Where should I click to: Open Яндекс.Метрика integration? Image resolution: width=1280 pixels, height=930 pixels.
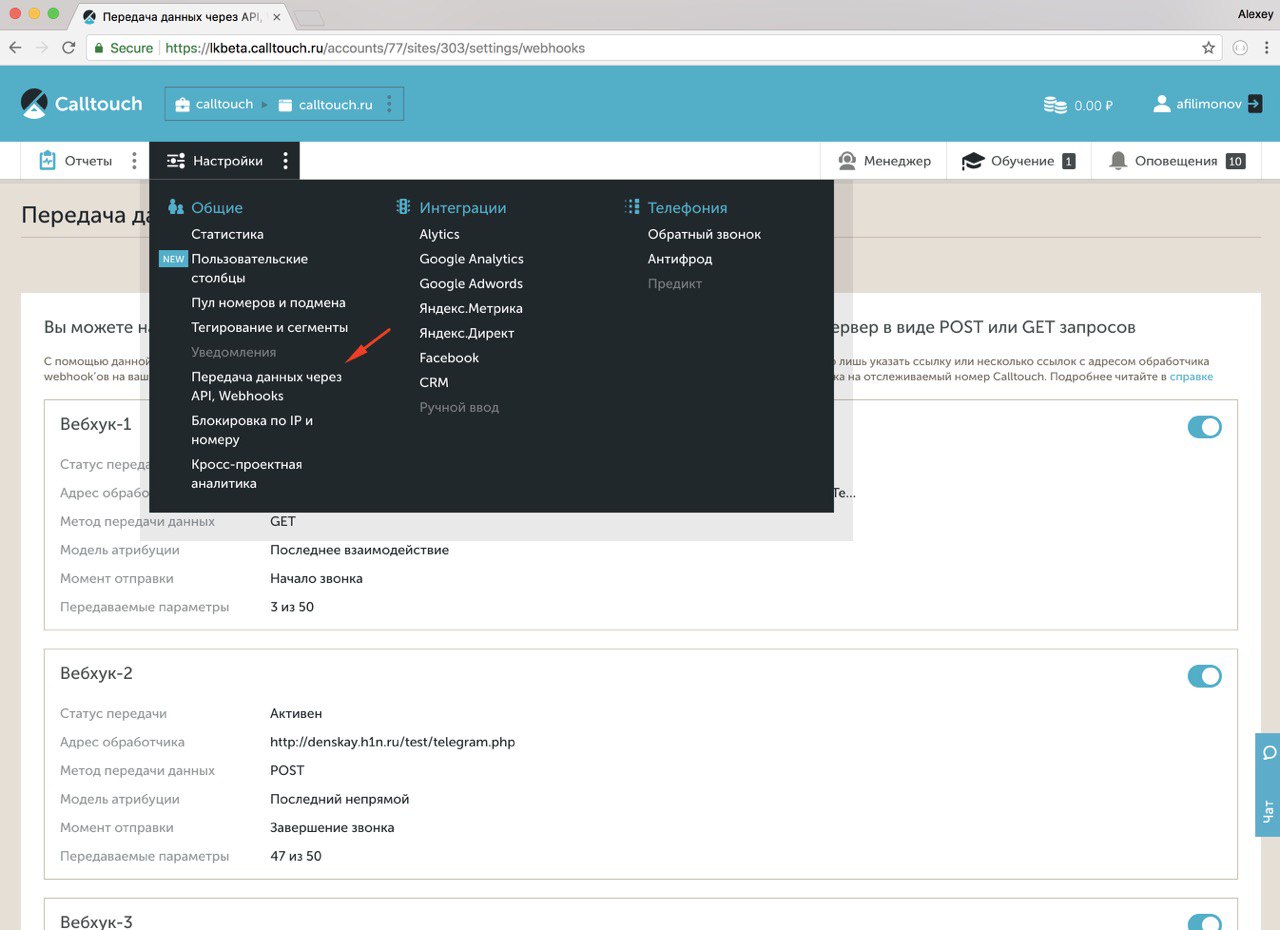[471, 308]
